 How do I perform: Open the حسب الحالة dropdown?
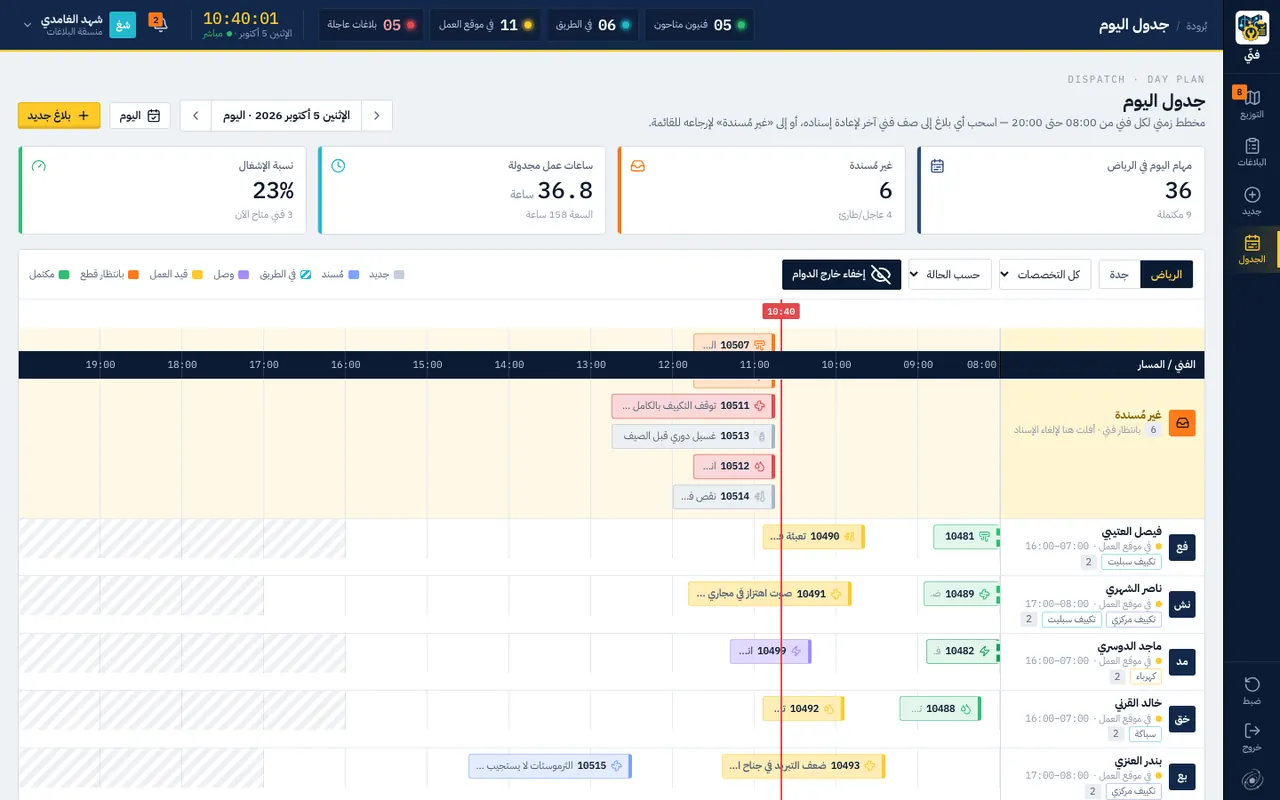point(950,274)
